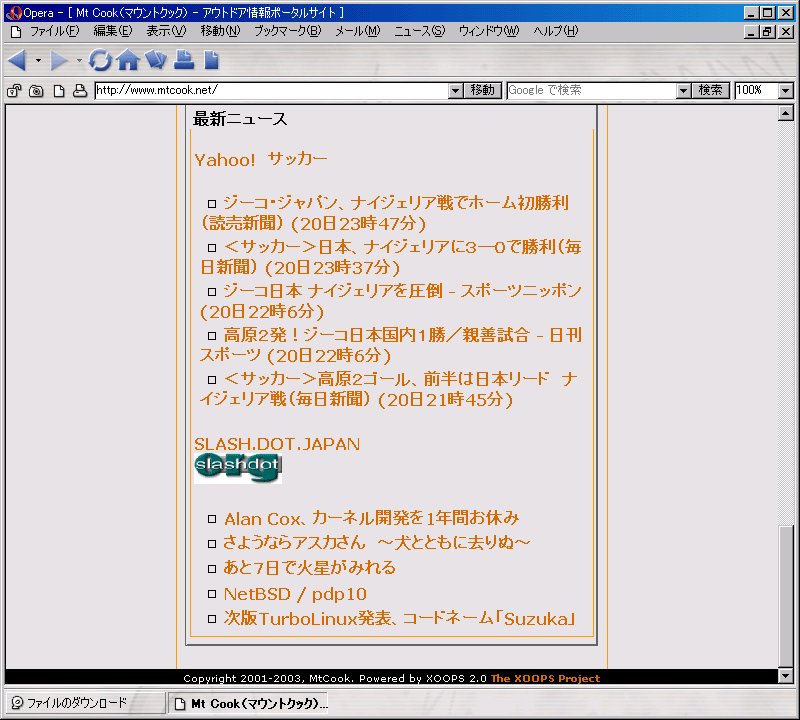Click the slashdot org logo image
Screen dimensions: 800x720
coord(238,468)
